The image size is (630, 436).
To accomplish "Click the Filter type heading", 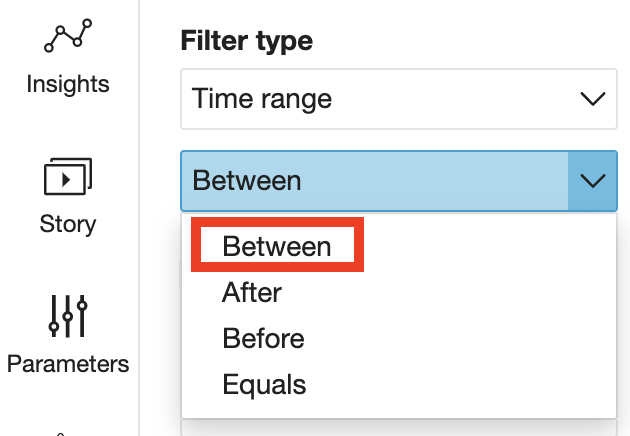I will pos(247,41).
